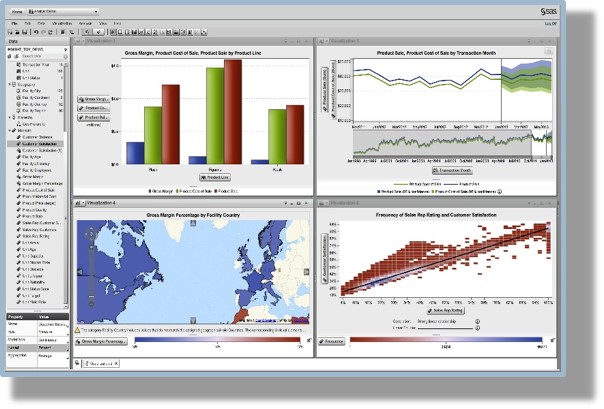The height and width of the screenshot is (409, 604).
Task: Click the info icon beside the fit line slider
Action: (477, 329)
